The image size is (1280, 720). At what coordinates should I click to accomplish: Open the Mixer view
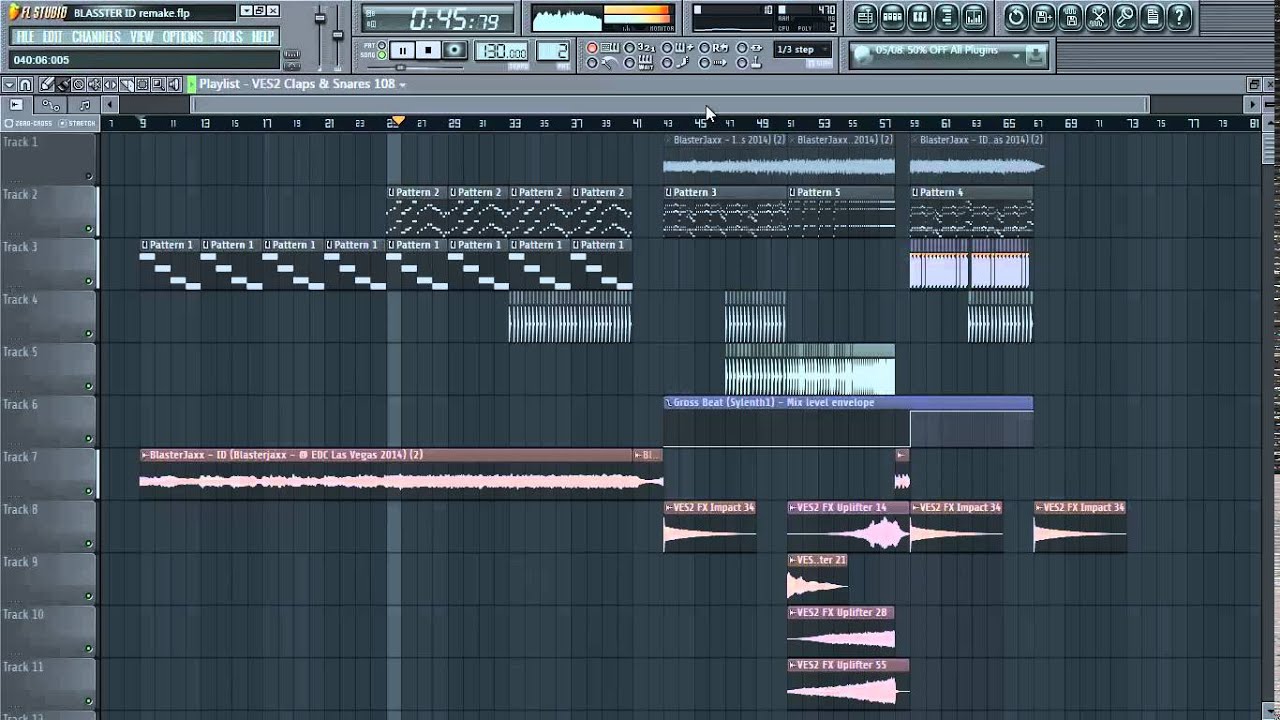coord(973,16)
